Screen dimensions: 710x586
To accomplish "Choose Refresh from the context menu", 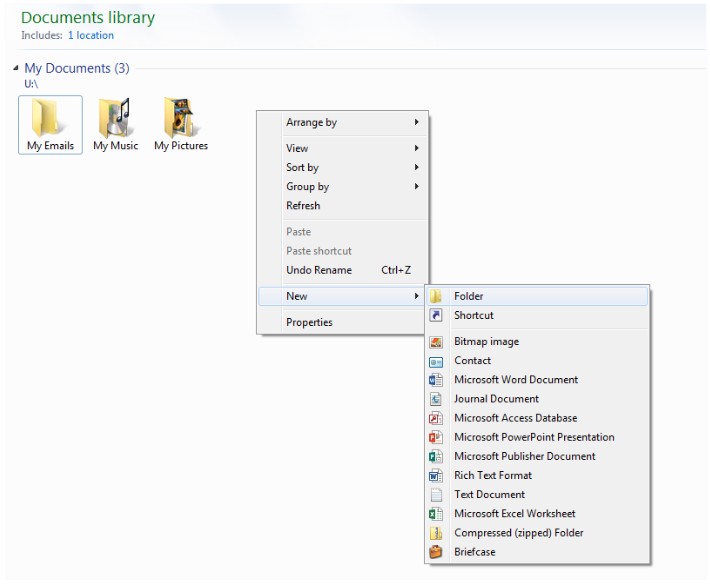I will tap(303, 206).
